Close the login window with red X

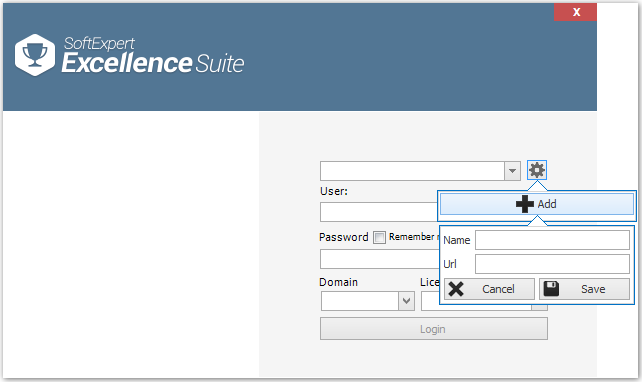click(x=575, y=12)
